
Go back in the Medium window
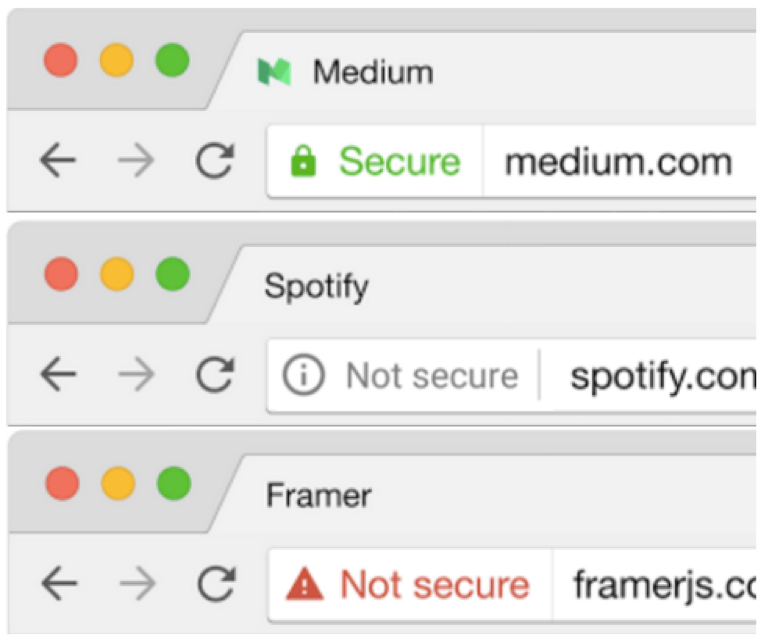[60, 161]
